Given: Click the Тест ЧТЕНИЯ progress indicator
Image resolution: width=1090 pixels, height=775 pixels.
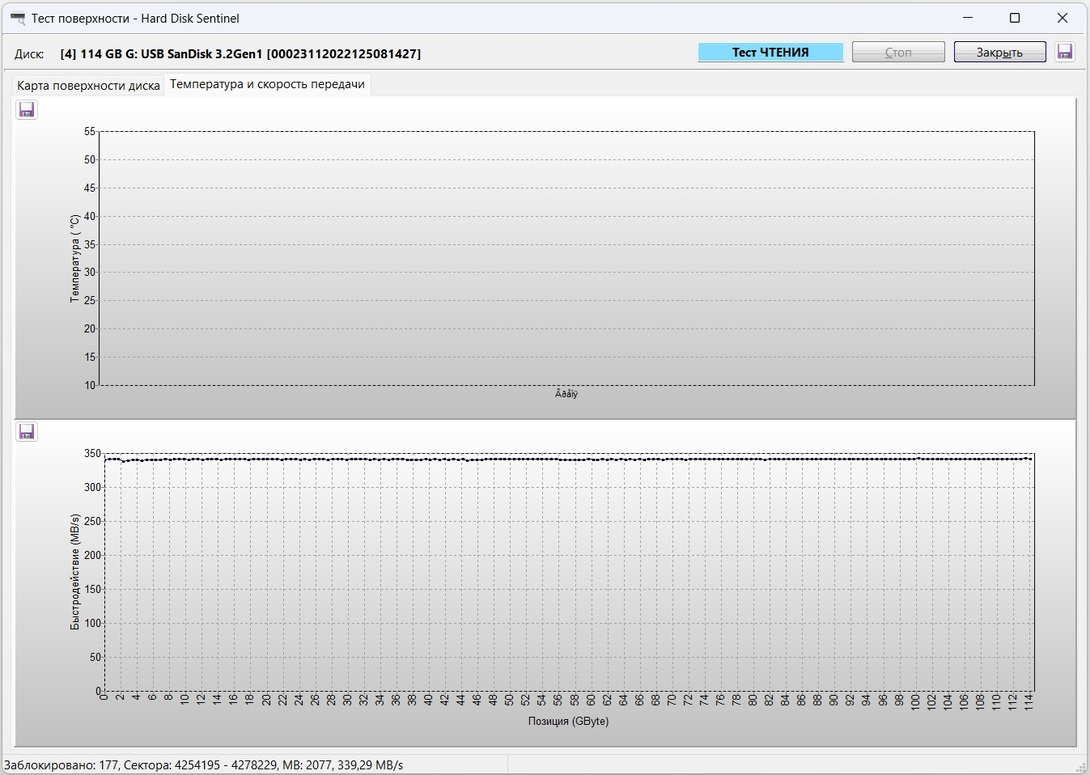Looking at the screenshot, I should pos(770,52).
